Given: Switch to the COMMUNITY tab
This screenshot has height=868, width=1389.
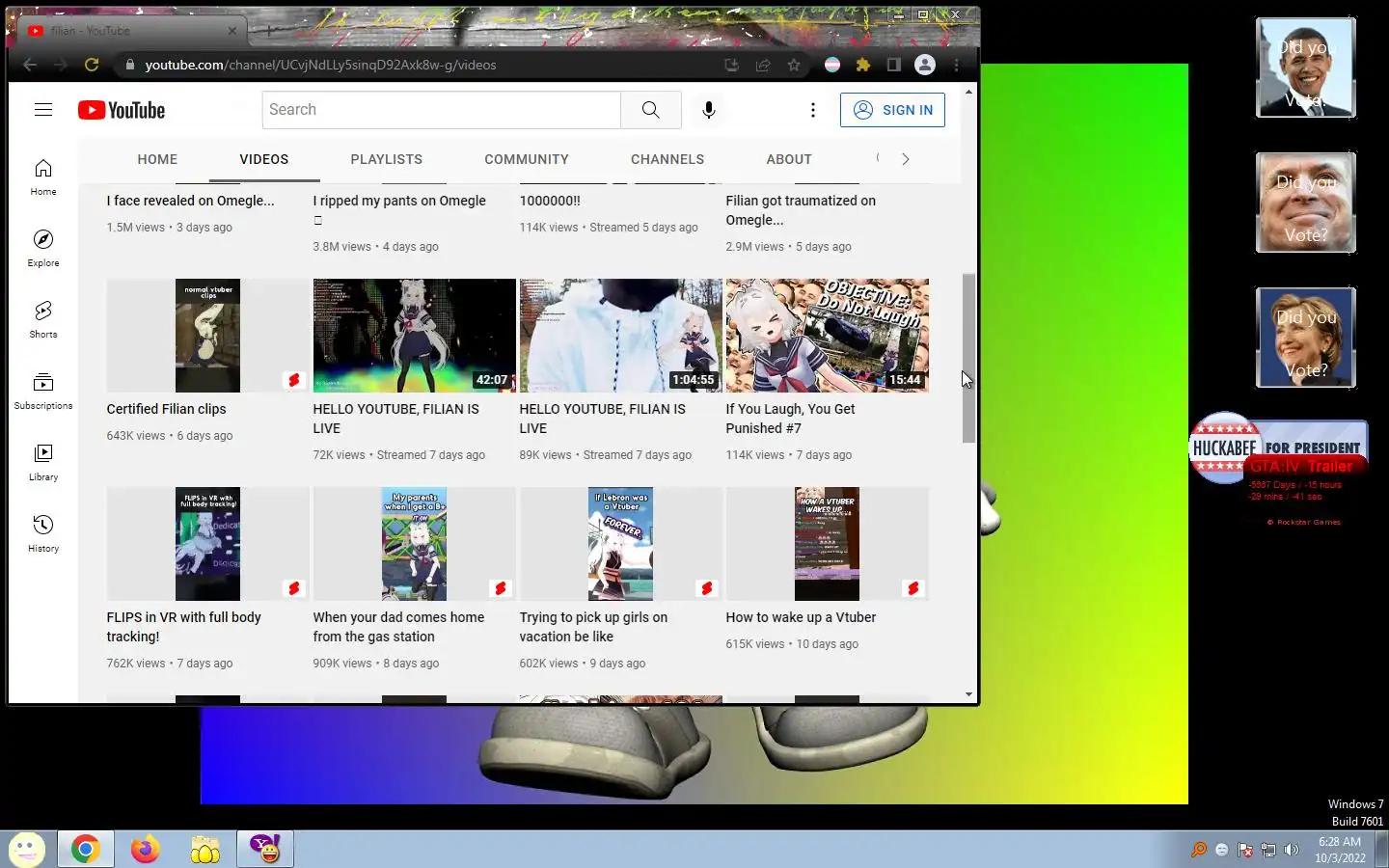Looking at the screenshot, I should 527,159.
